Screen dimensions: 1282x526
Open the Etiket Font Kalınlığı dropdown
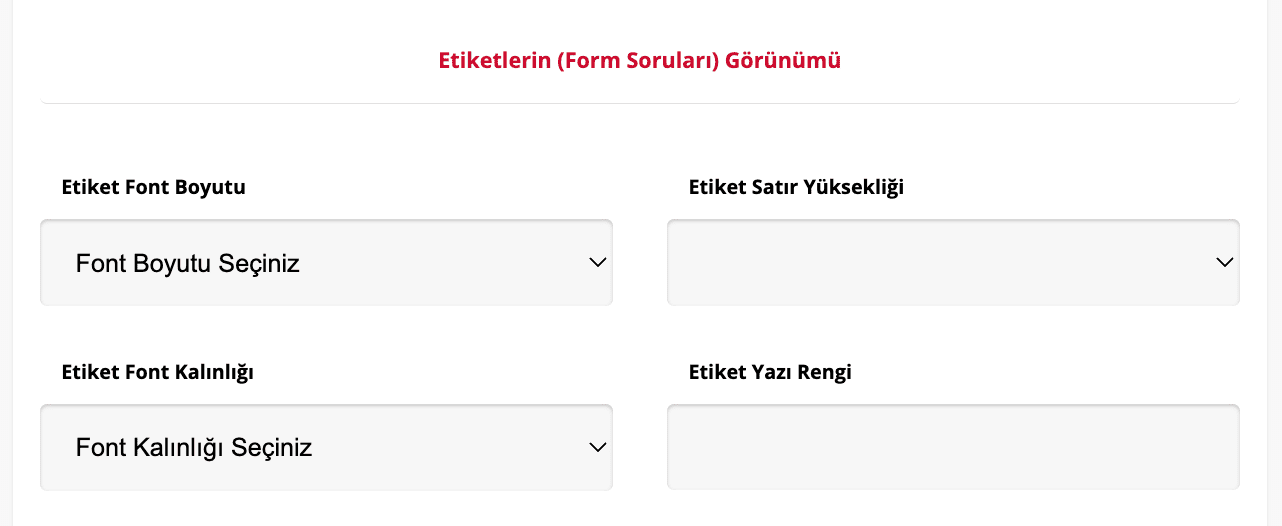tap(326, 447)
